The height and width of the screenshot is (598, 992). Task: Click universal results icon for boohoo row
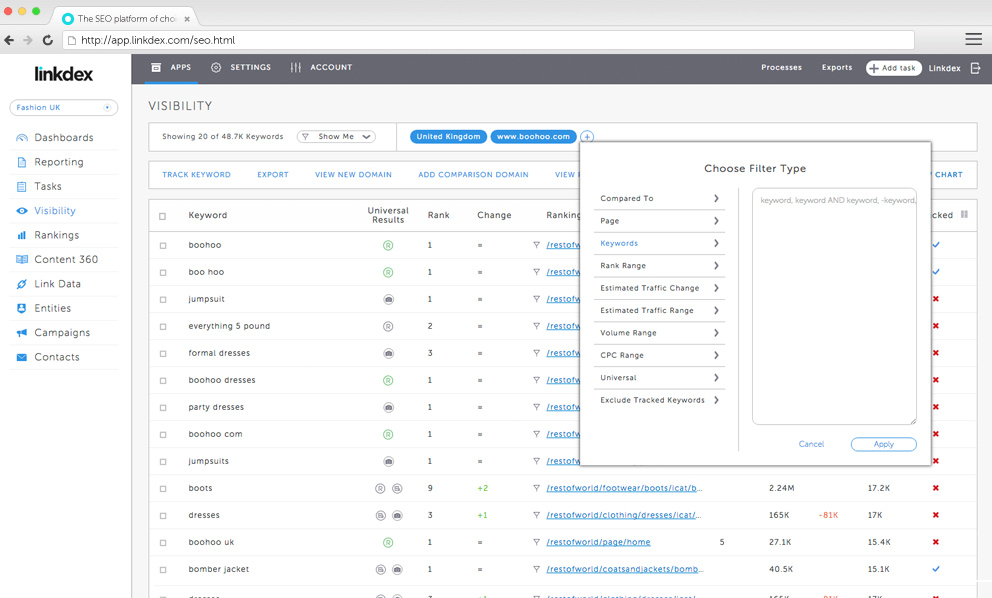pyautogui.click(x=388, y=246)
